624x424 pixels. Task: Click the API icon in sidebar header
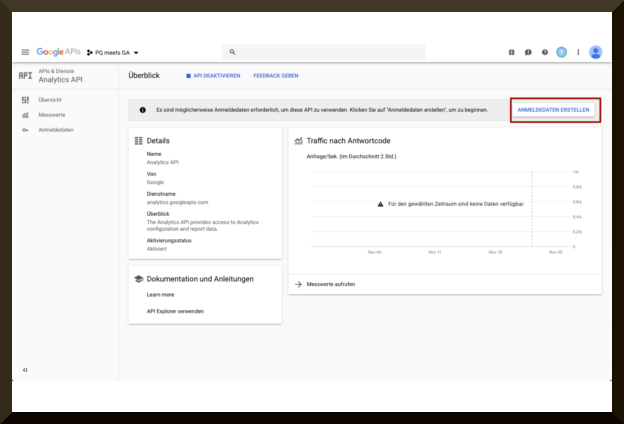click(25, 75)
